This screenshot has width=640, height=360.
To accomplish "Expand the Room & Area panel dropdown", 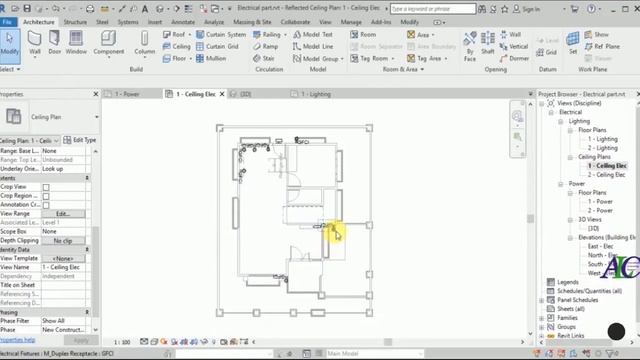I will [x=403, y=69].
